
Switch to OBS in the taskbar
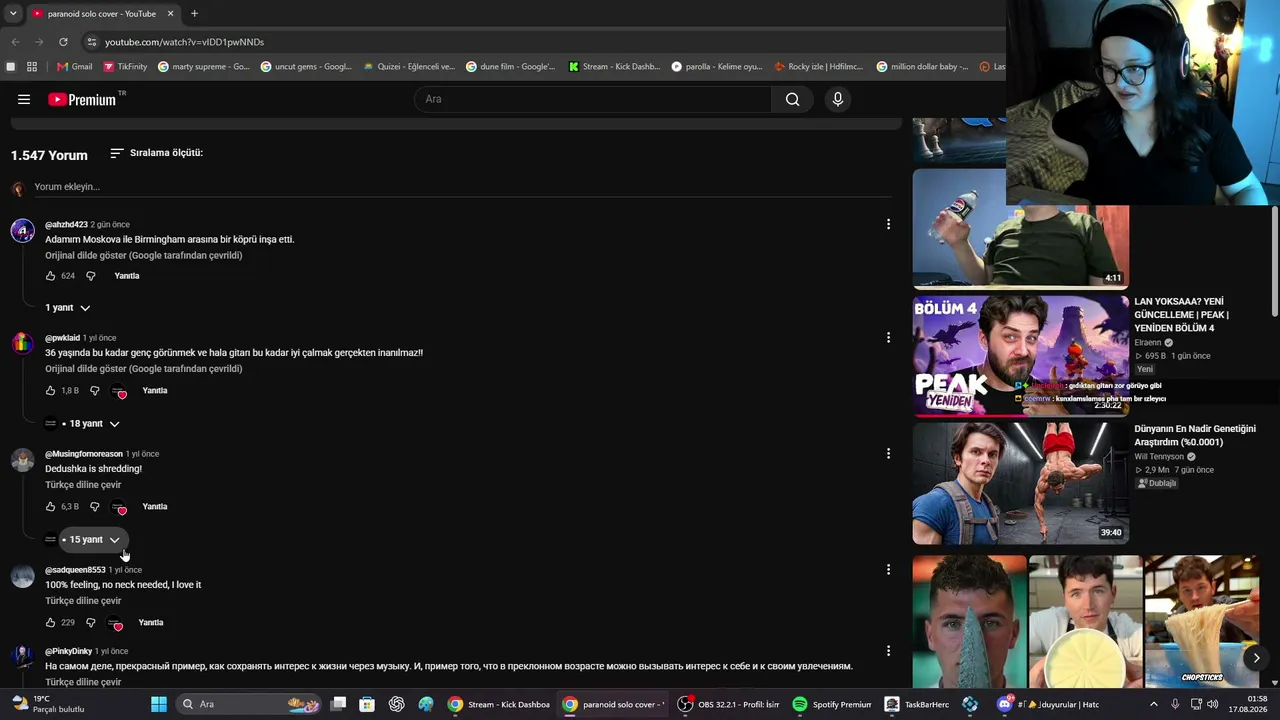coord(729,704)
